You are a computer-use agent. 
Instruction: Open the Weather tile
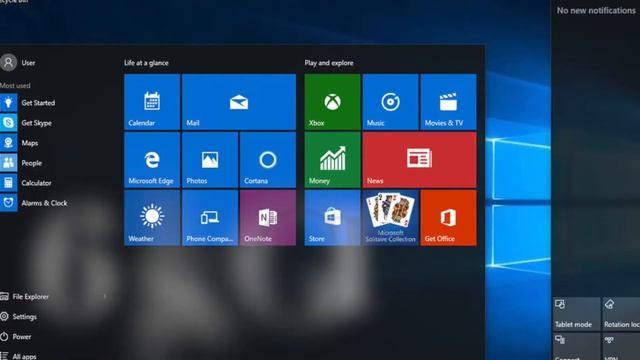tap(152, 218)
